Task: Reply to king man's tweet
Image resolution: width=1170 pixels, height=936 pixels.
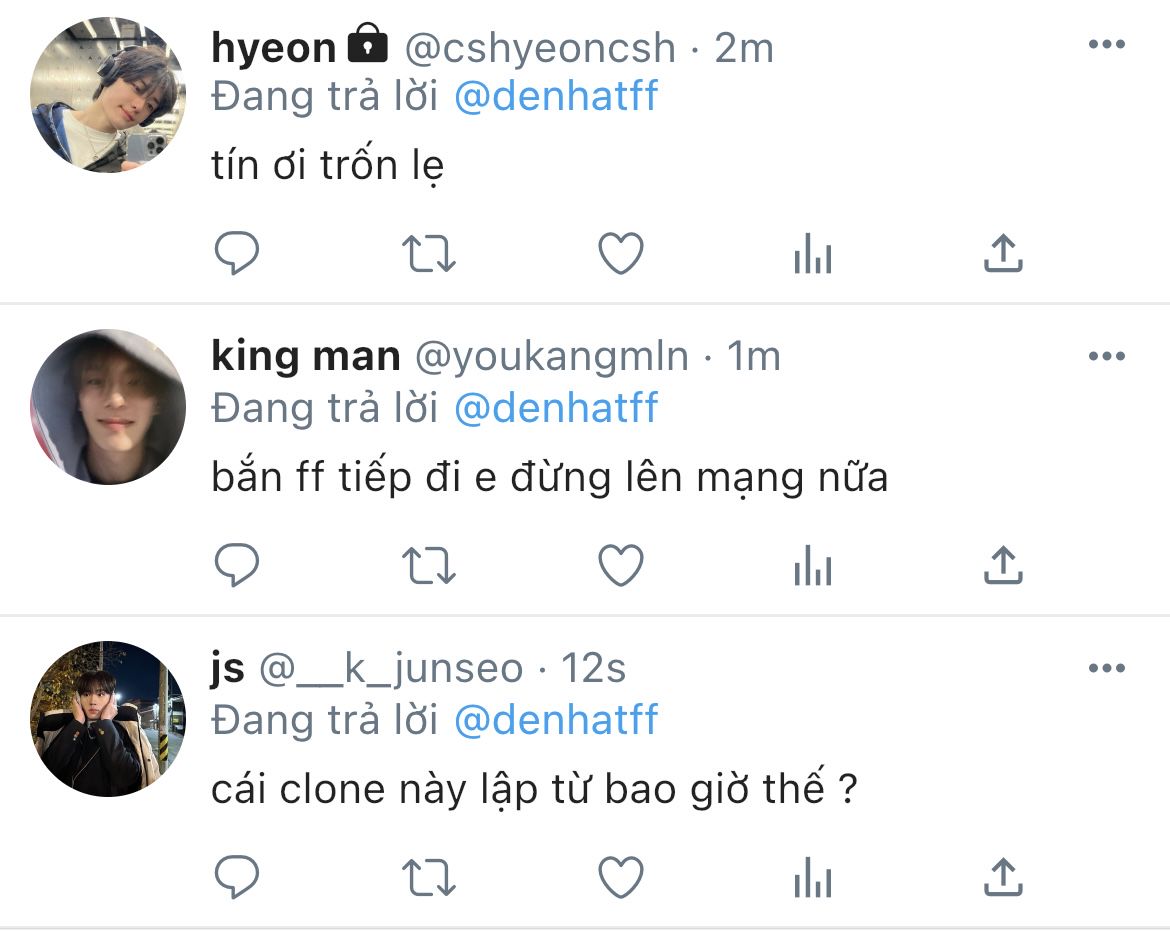Action: 237,566
